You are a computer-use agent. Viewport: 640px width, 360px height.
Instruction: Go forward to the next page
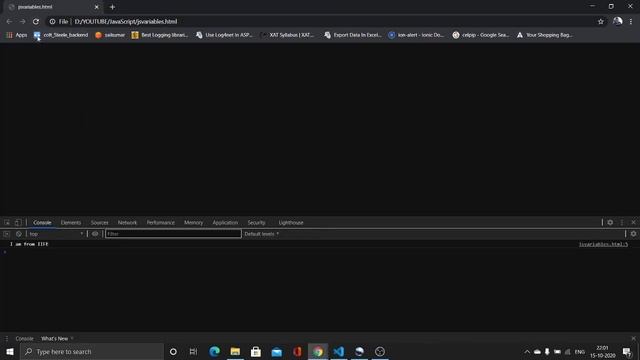[x=22, y=22]
